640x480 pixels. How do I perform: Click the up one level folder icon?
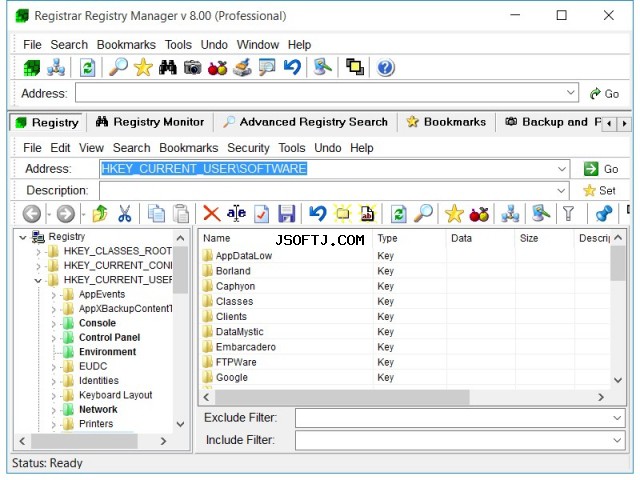click(x=100, y=213)
